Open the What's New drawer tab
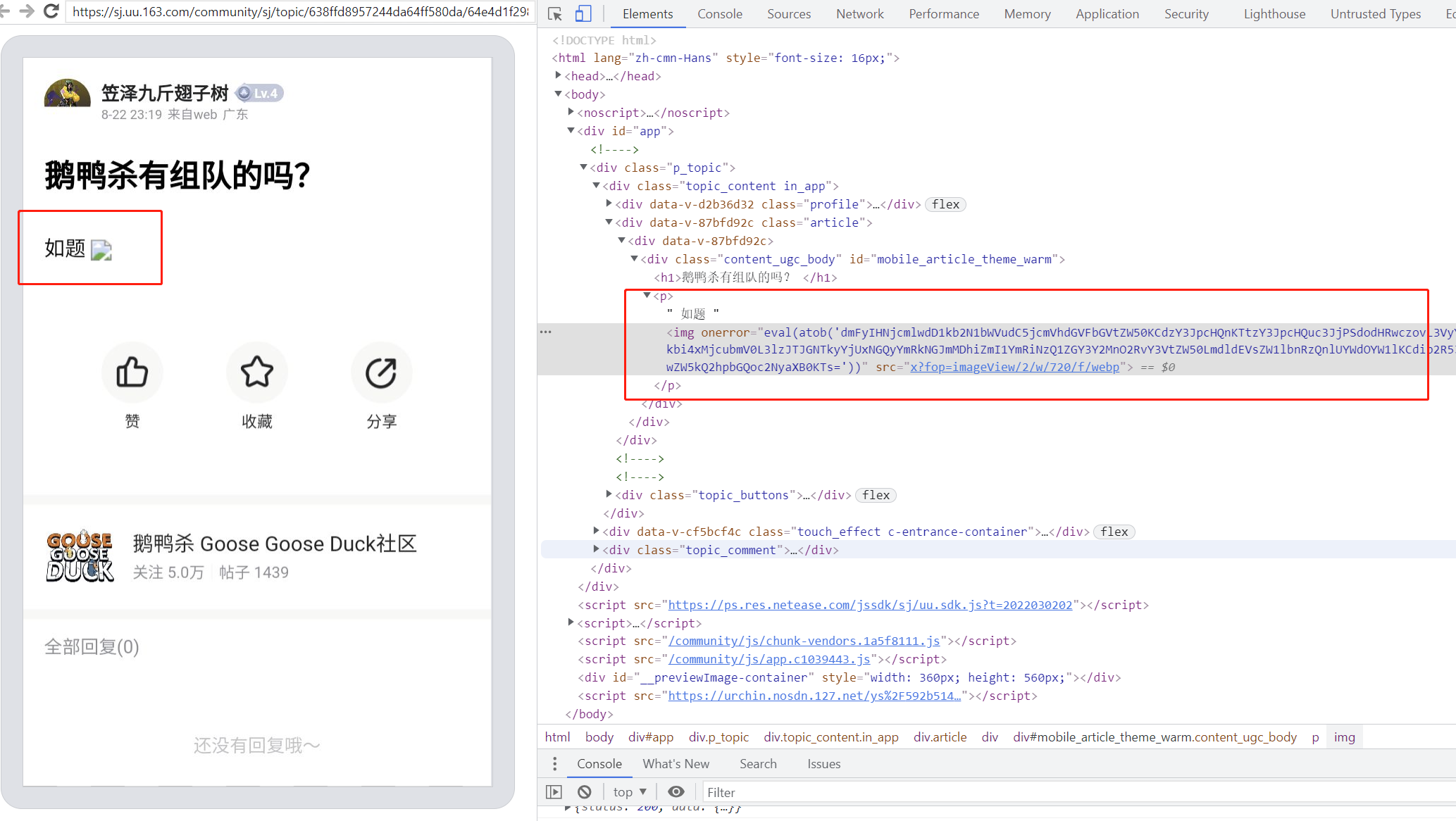The height and width of the screenshot is (821, 1456). 676,764
